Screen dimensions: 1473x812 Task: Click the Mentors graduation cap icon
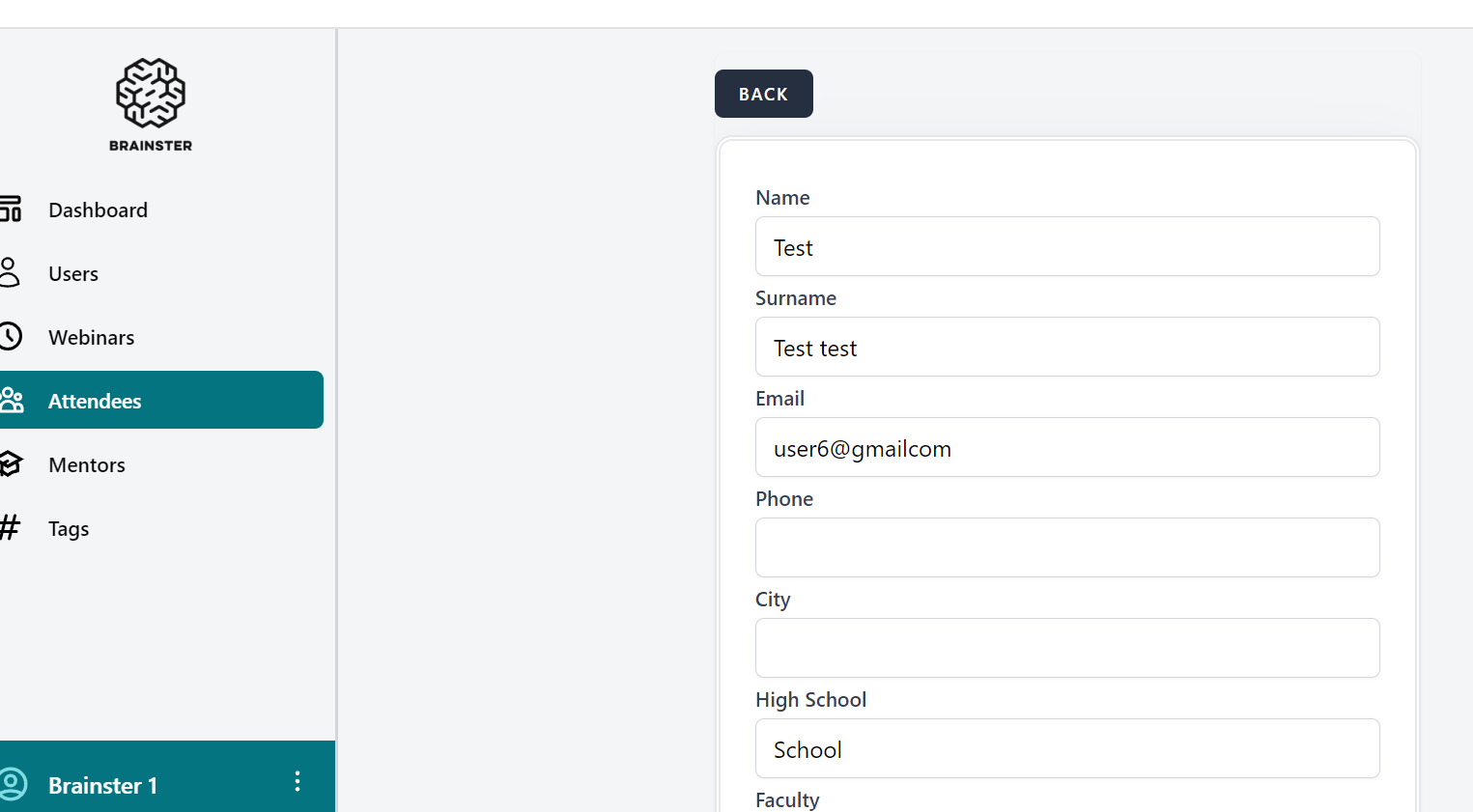tap(11, 464)
